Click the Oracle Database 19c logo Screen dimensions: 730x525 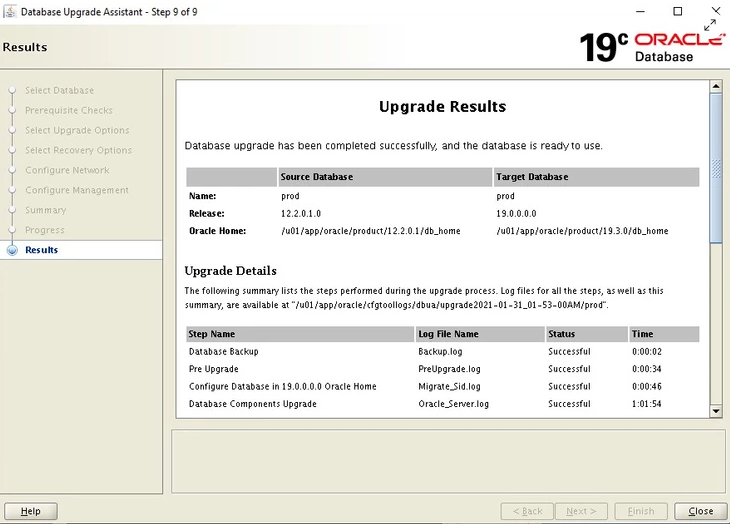point(652,47)
